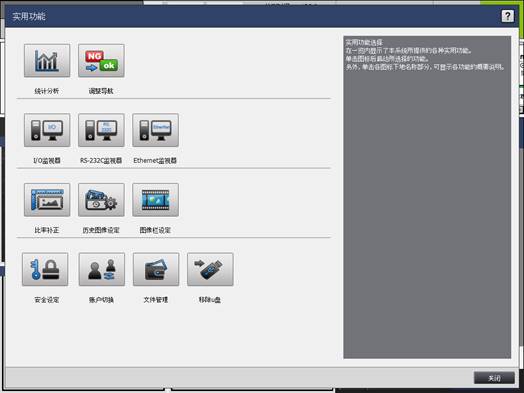524x393 pixels.
Task: Open the 账户切换 user switch icon
Action: click(102, 269)
